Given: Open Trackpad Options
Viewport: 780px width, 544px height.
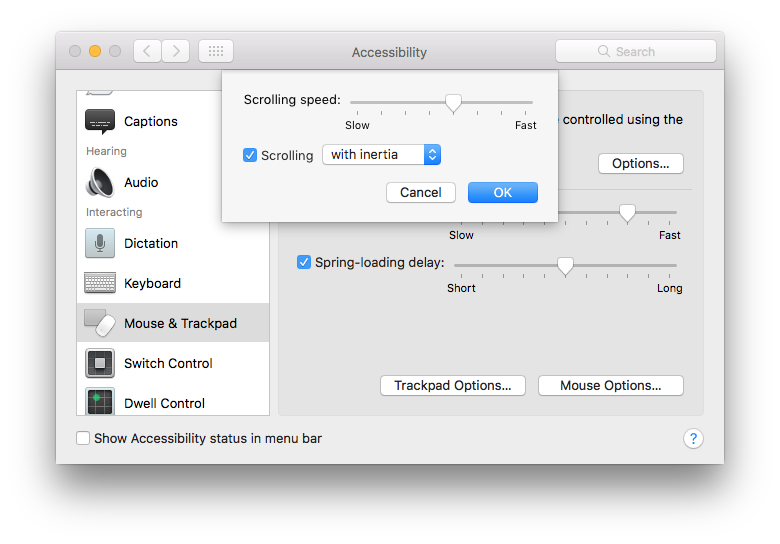Looking at the screenshot, I should pos(452,385).
